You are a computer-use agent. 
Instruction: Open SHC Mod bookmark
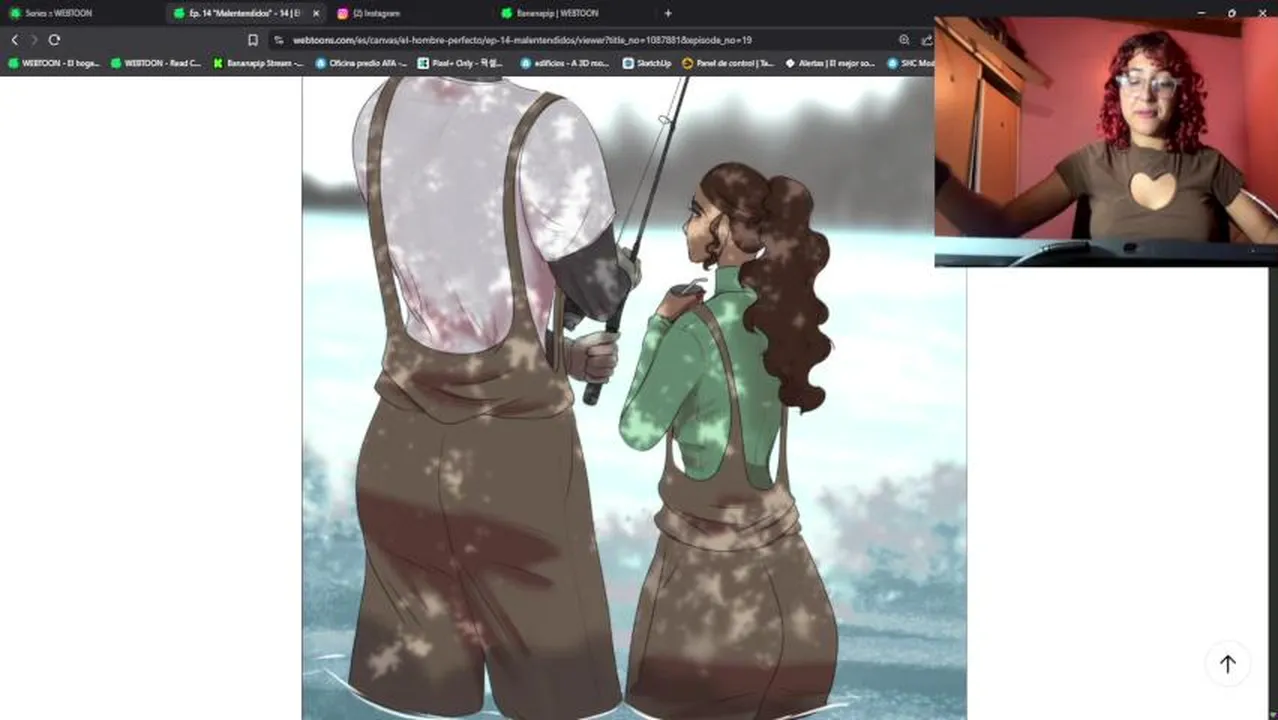[910, 63]
